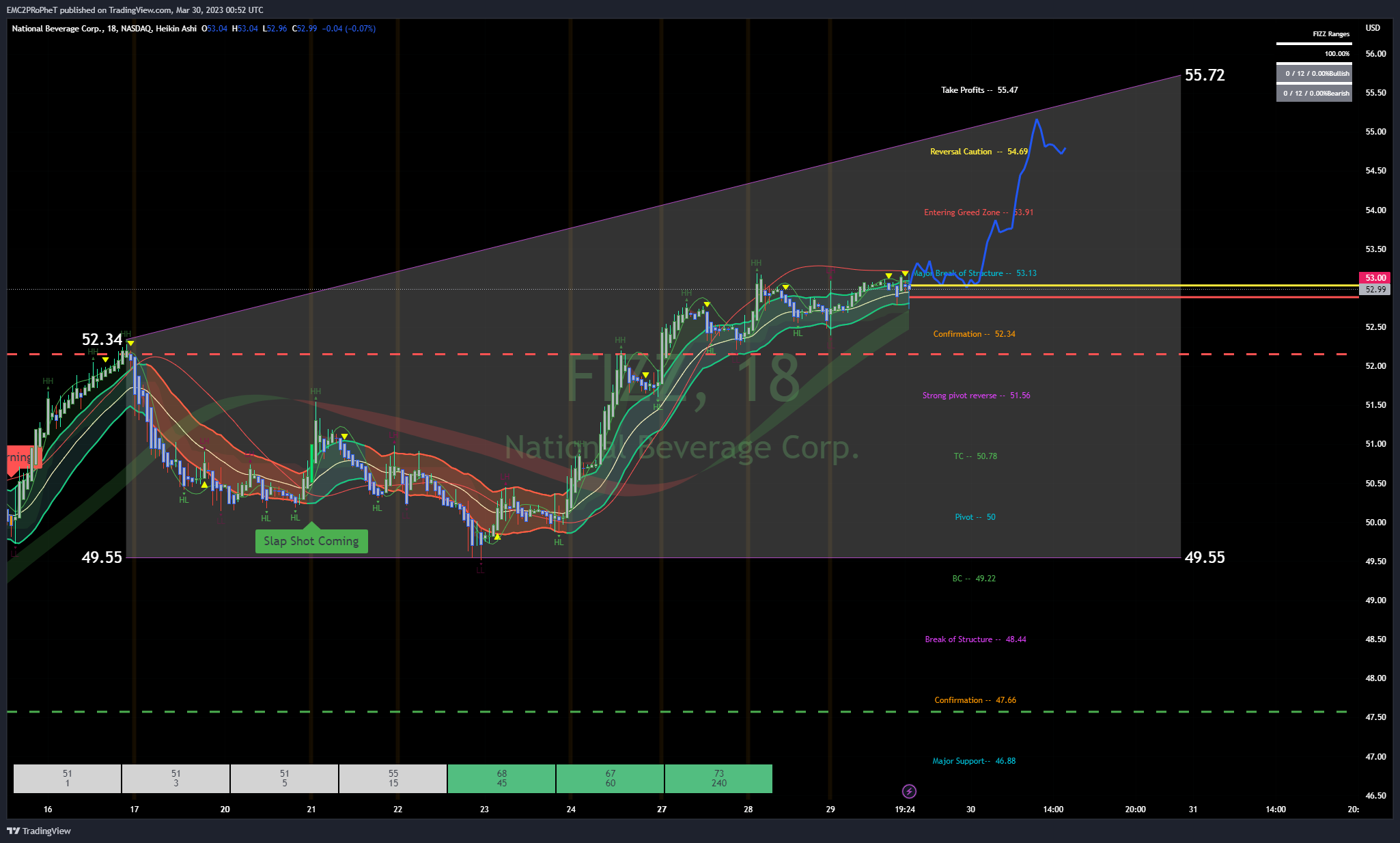The width and height of the screenshot is (1400, 843).
Task: Click the grey '51 / 5' timeframe box
Action: pos(284,779)
